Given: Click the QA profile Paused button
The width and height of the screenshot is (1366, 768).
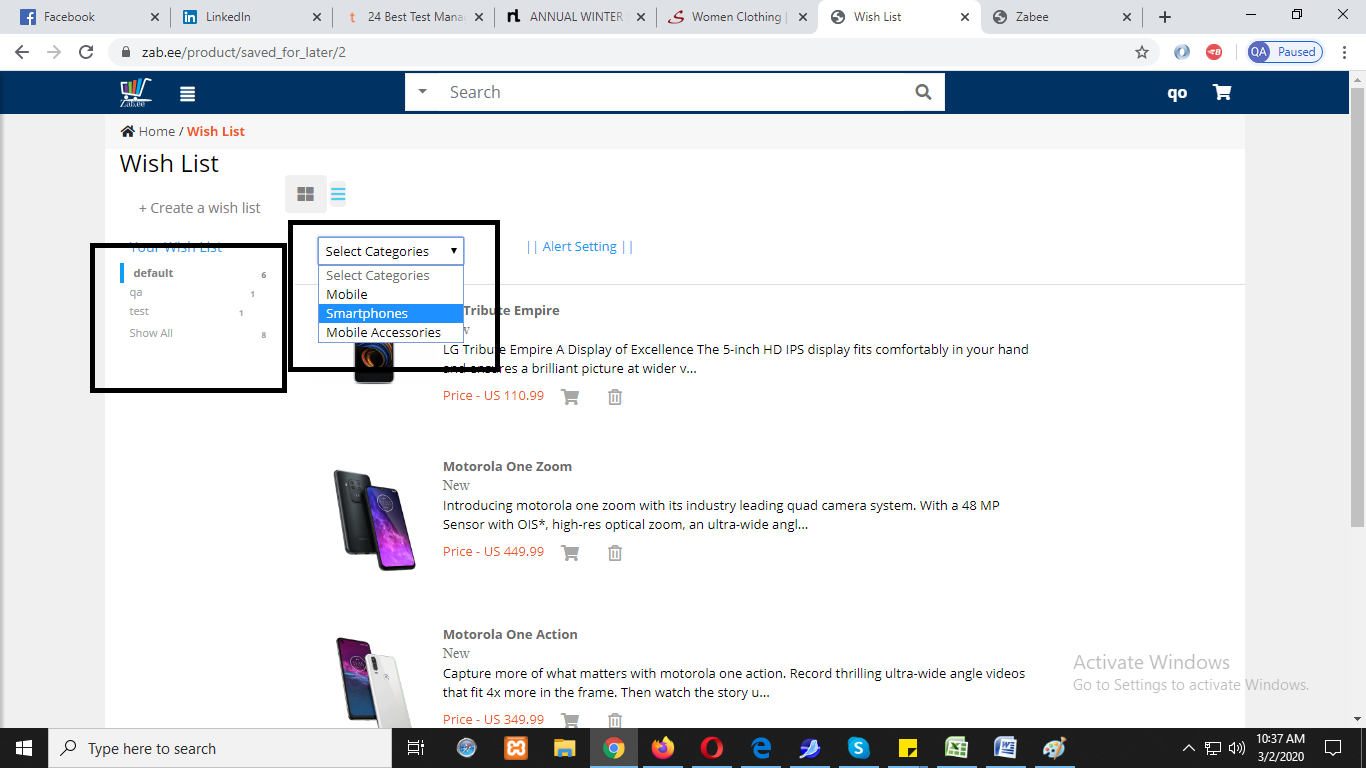Looking at the screenshot, I should tap(1285, 52).
